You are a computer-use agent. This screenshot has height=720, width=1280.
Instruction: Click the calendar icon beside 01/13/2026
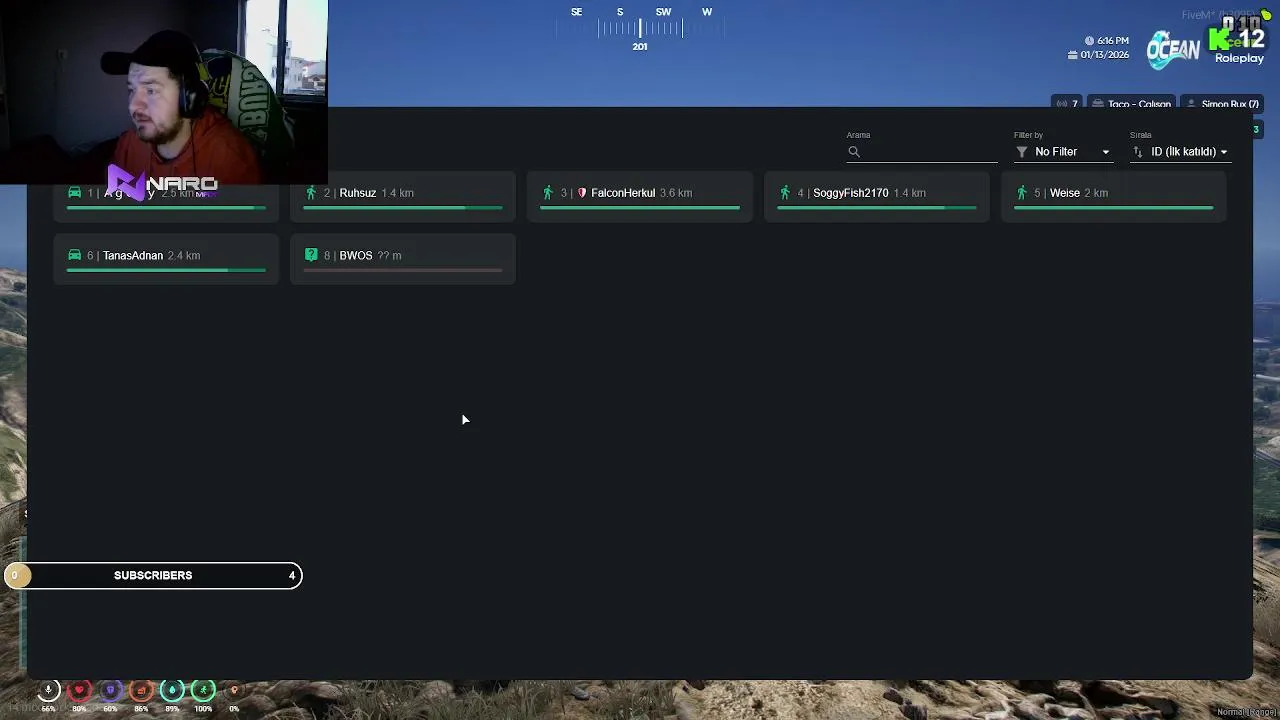1073,55
